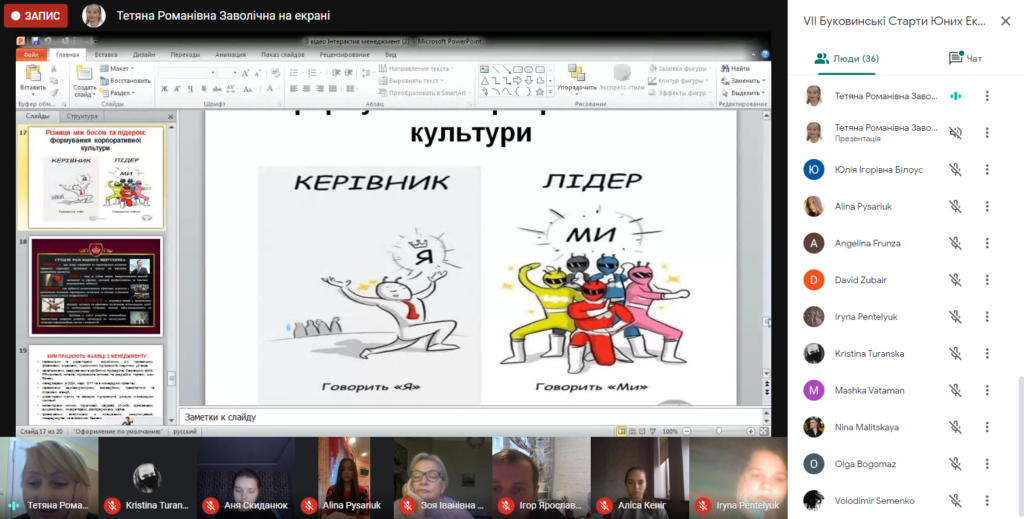Click the Paste (Вставить) clipboard icon
Screen dimensions: 1024x519
click(32, 74)
